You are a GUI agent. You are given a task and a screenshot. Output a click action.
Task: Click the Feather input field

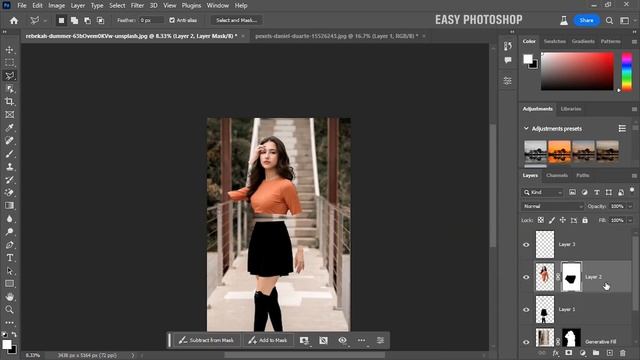coord(151,20)
